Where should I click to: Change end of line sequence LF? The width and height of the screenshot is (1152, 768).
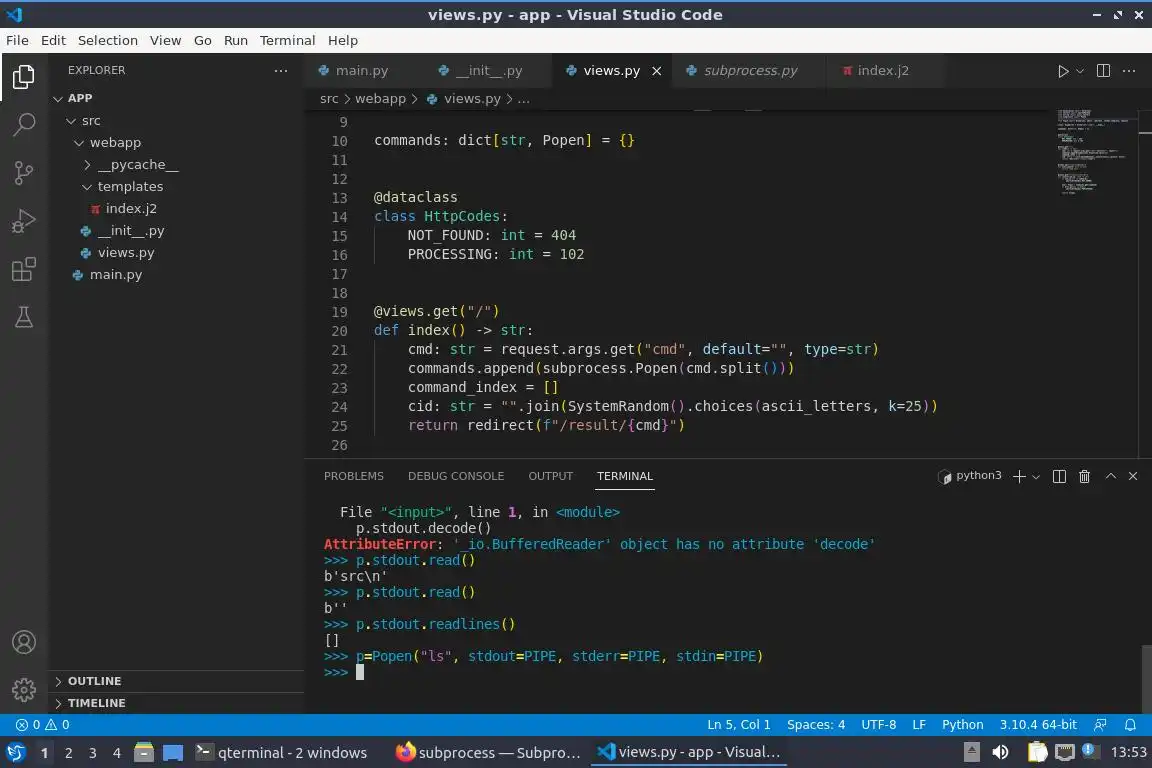(918, 725)
